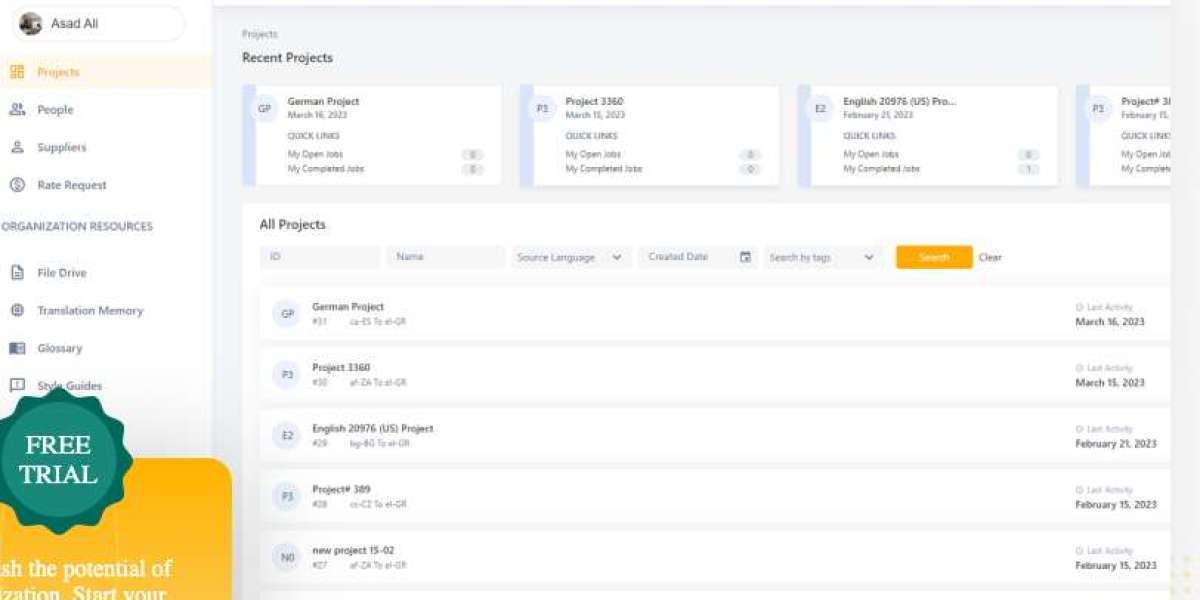Click the FREE TRIAL badge
The image size is (1200, 600).
pyautogui.click(x=58, y=460)
